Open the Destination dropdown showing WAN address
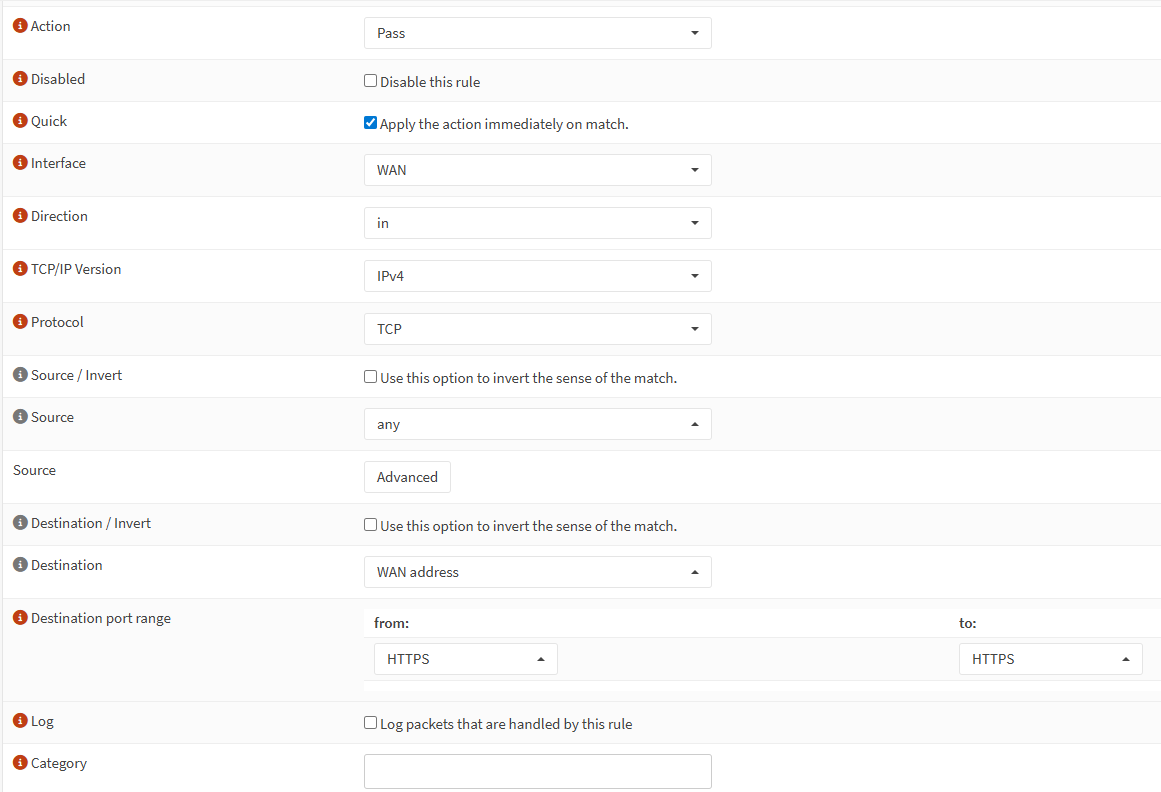 pos(537,572)
